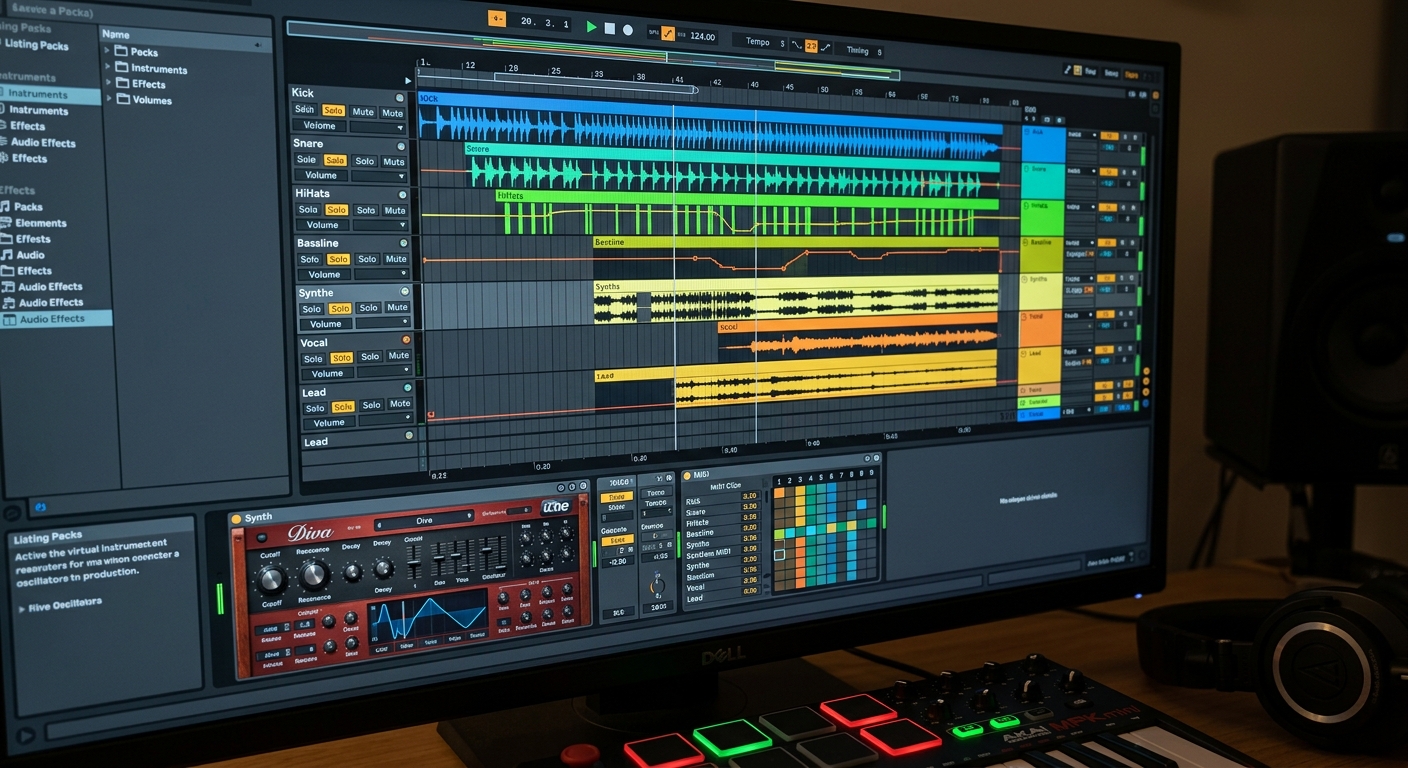This screenshot has height=768, width=1408.
Task: Select the green HiHats clip in arrangement
Action: coord(747,212)
